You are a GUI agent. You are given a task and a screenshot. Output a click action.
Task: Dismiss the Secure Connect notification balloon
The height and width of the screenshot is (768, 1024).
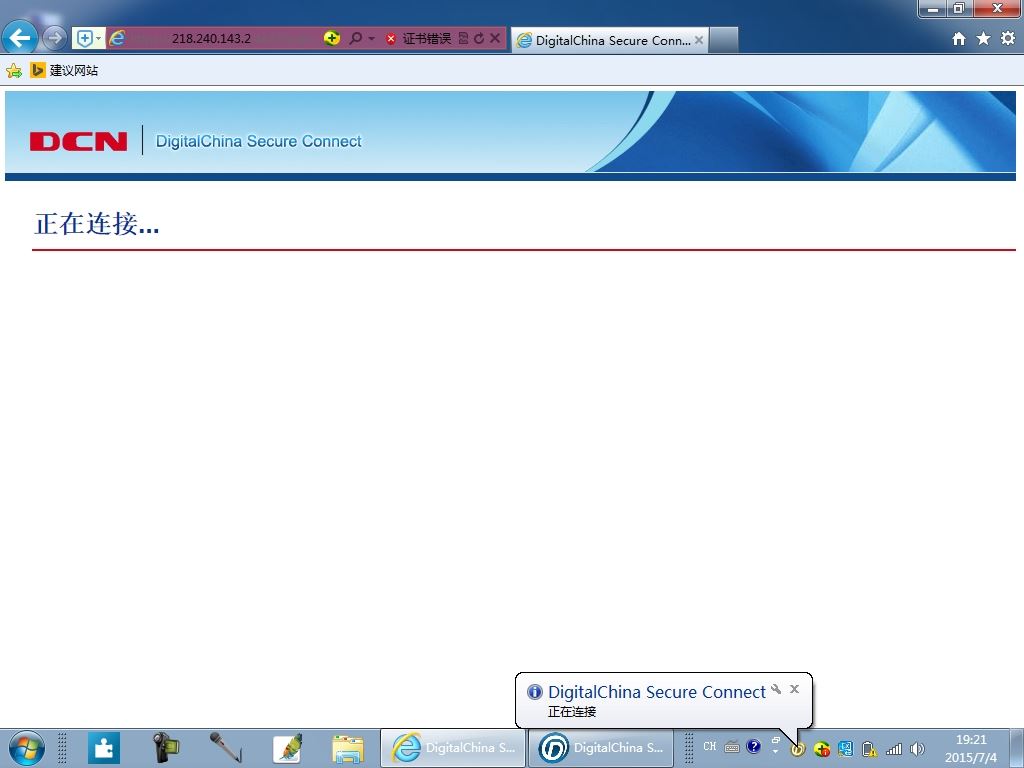pyautogui.click(x=794, y=689)
